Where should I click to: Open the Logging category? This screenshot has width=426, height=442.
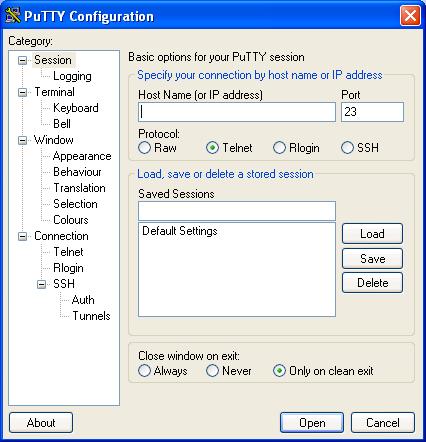point(72,76)
